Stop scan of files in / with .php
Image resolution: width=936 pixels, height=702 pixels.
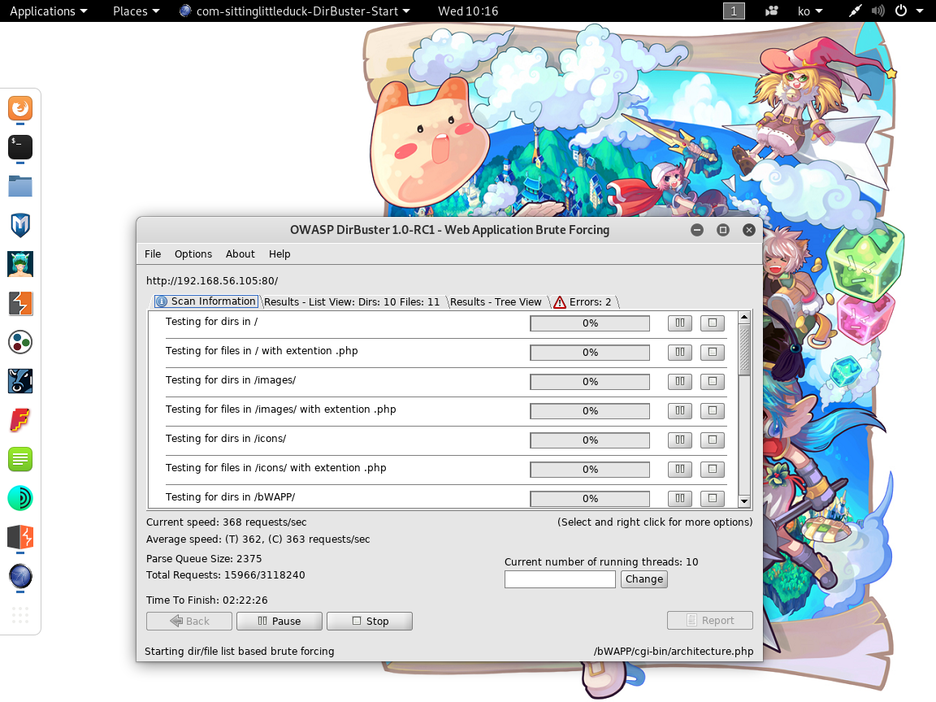pyautogui.click(x=712, y=352)
